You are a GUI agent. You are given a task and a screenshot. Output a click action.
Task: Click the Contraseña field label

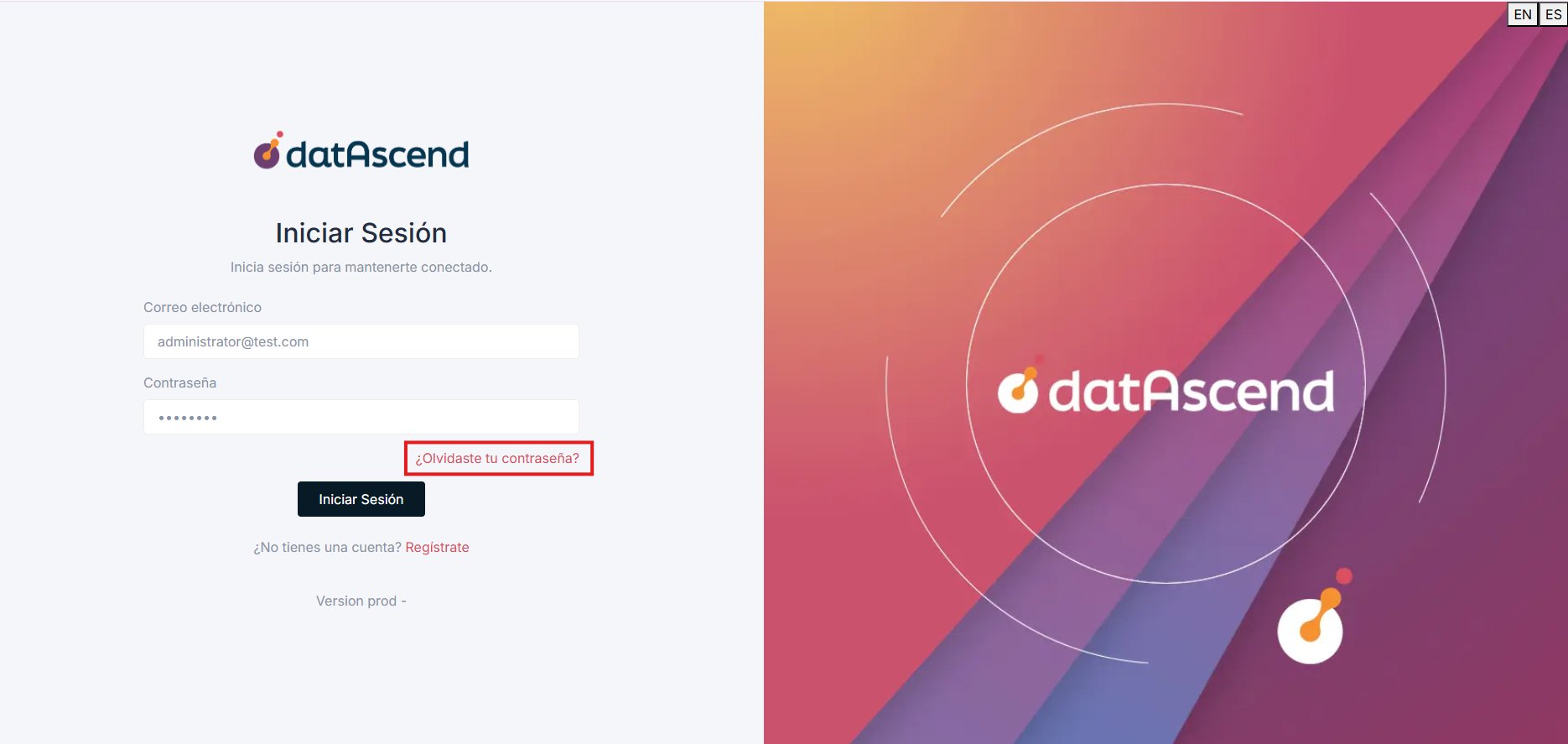(179, 382)
